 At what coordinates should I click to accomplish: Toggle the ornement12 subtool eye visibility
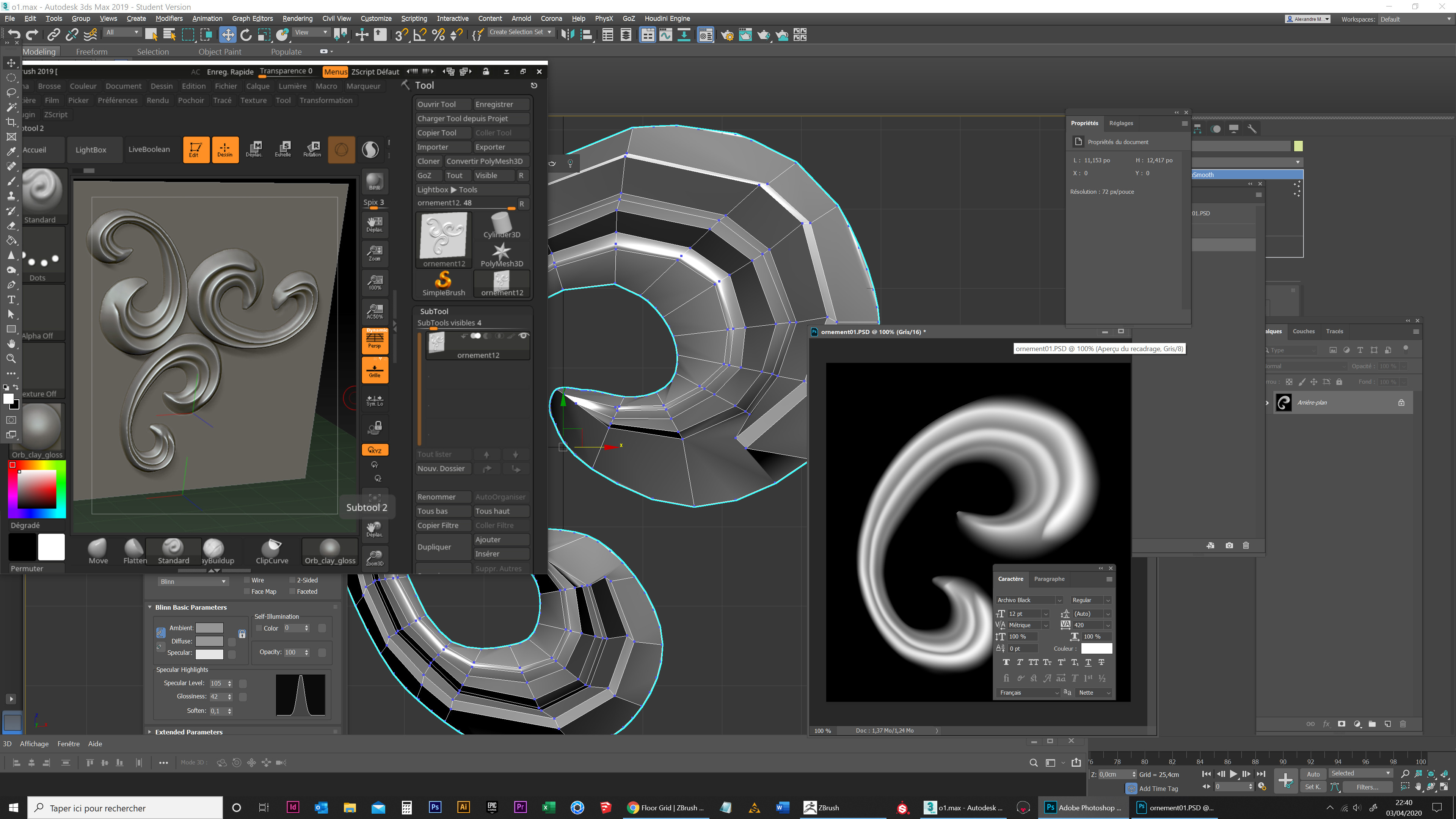tap(523, 336)
